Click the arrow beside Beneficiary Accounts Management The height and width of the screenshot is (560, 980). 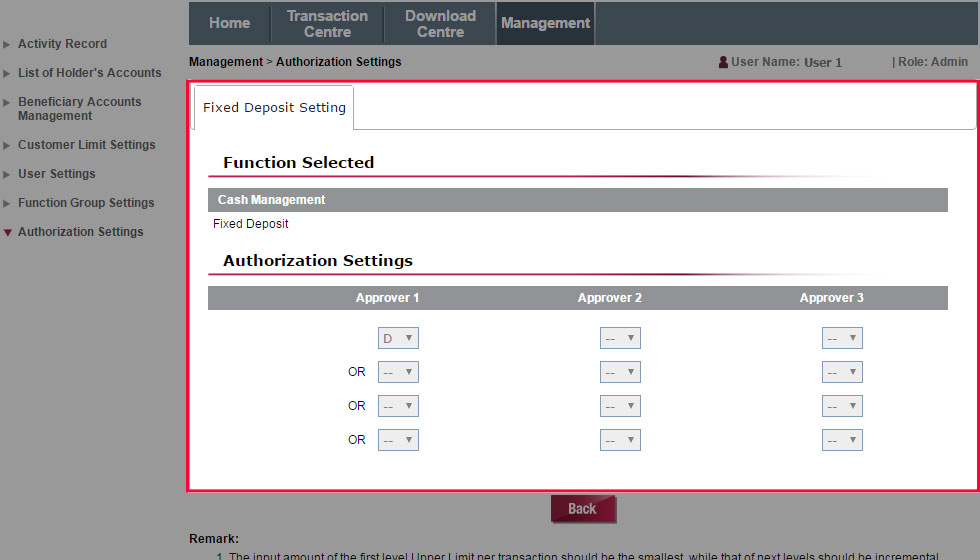(x=7, y=102)
